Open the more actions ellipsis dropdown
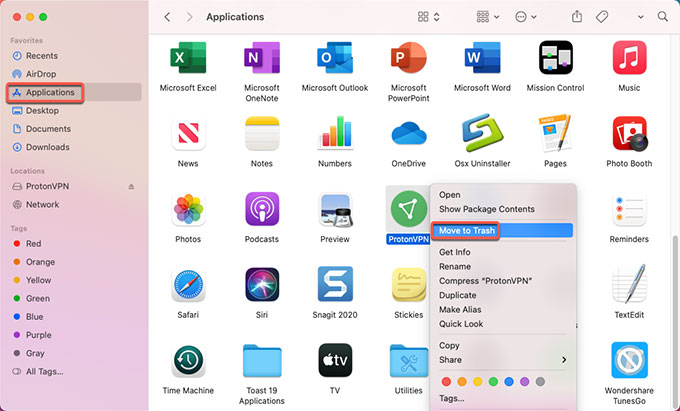Image resolution: width=680 pixels, height=411 pixels. click(526, 17)
